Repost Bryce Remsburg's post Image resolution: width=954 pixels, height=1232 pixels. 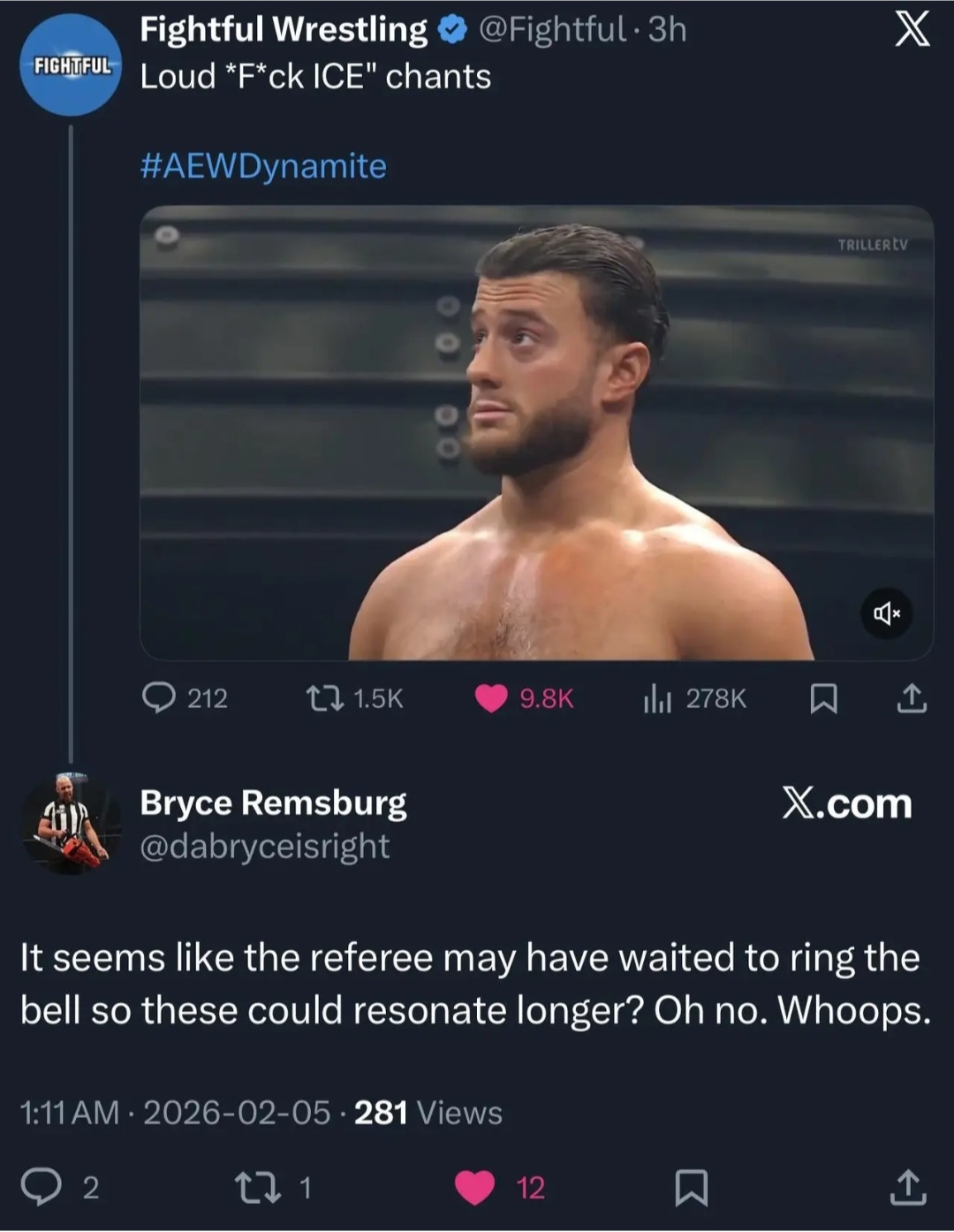[x=257, y=1187]
